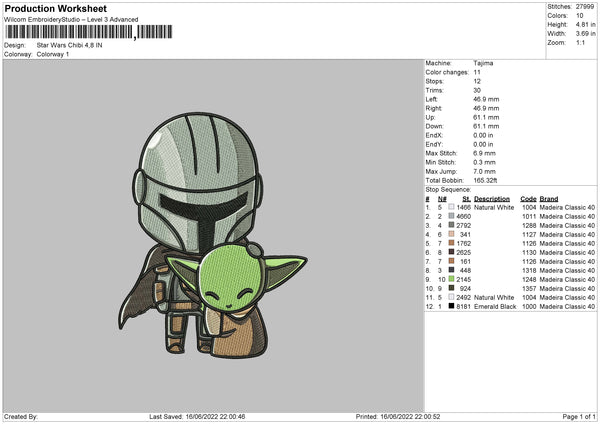Click the 'Page 1 of 1' footer text
This screenshot has height=424, width=600.
579,416
